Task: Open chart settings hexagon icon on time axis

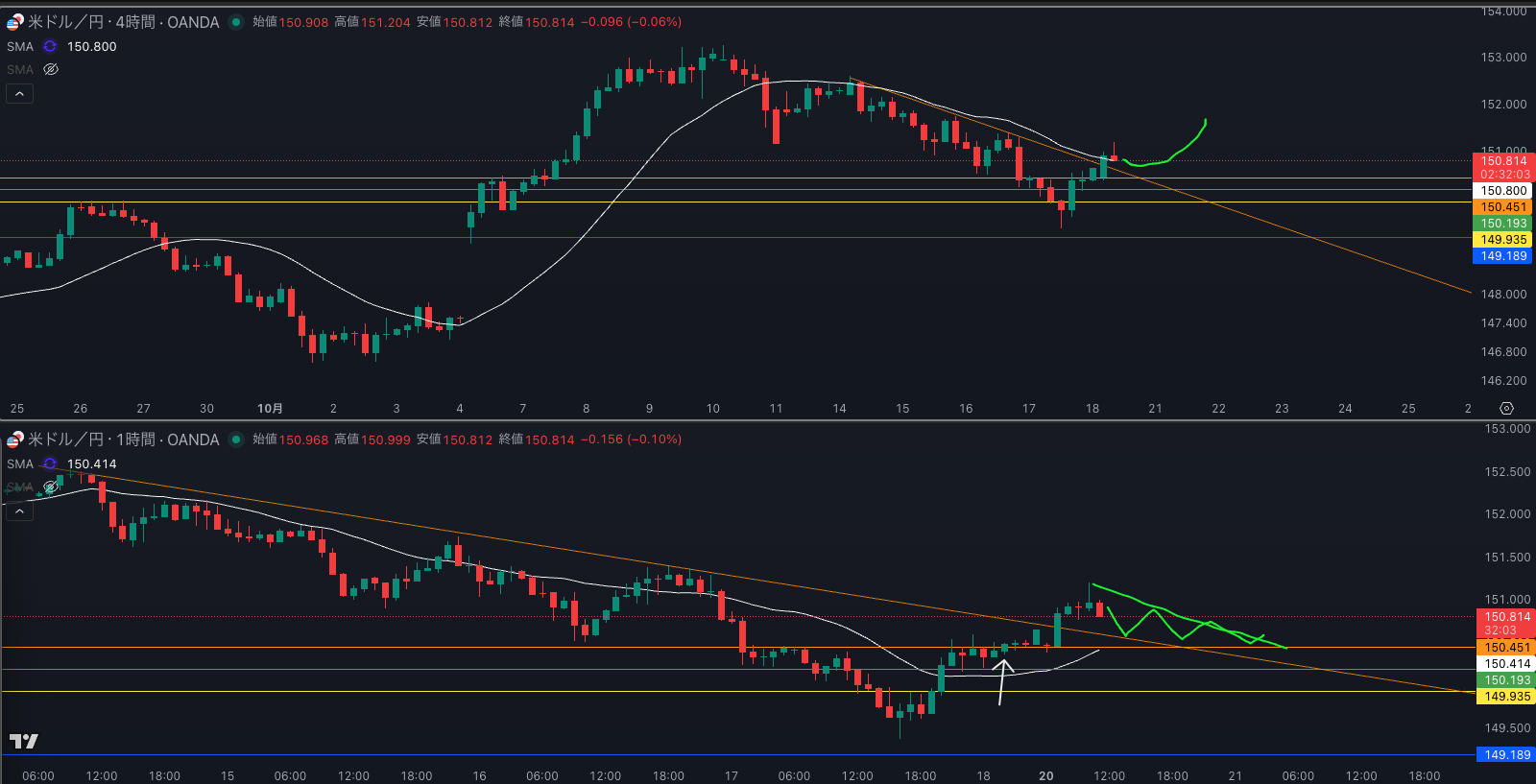Action: (1506, 408)
